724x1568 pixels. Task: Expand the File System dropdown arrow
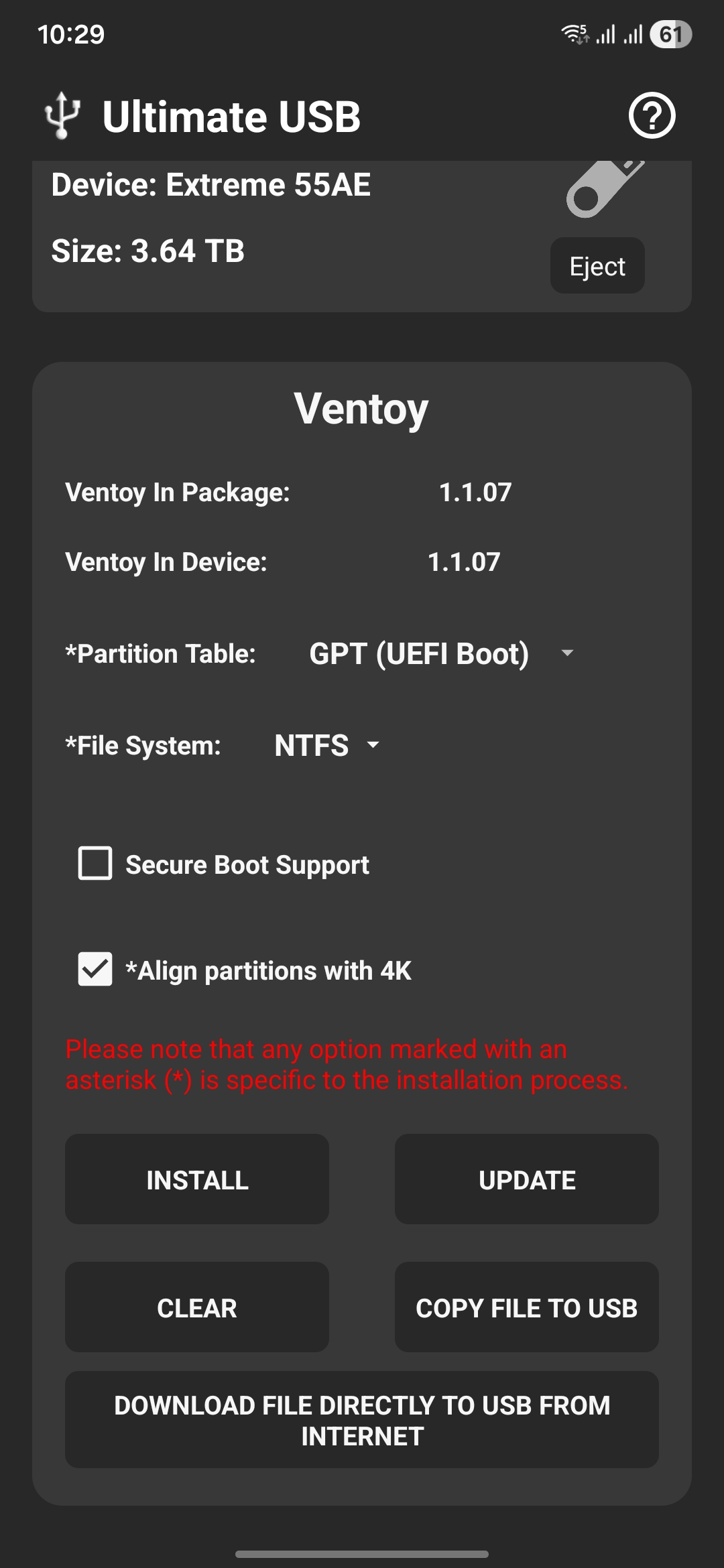[373, 744]
